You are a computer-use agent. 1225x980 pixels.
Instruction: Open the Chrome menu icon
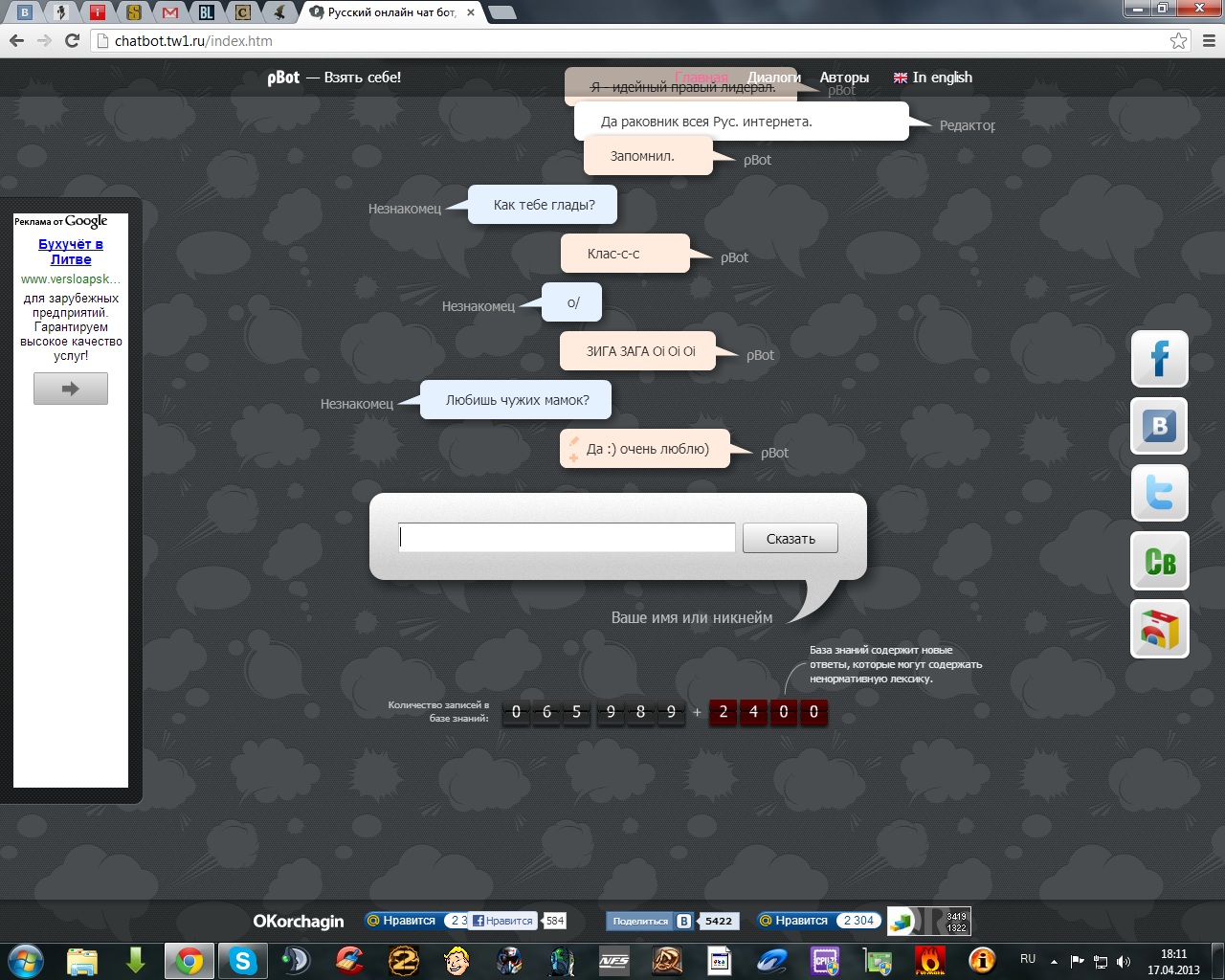[x=1208, y=40]
